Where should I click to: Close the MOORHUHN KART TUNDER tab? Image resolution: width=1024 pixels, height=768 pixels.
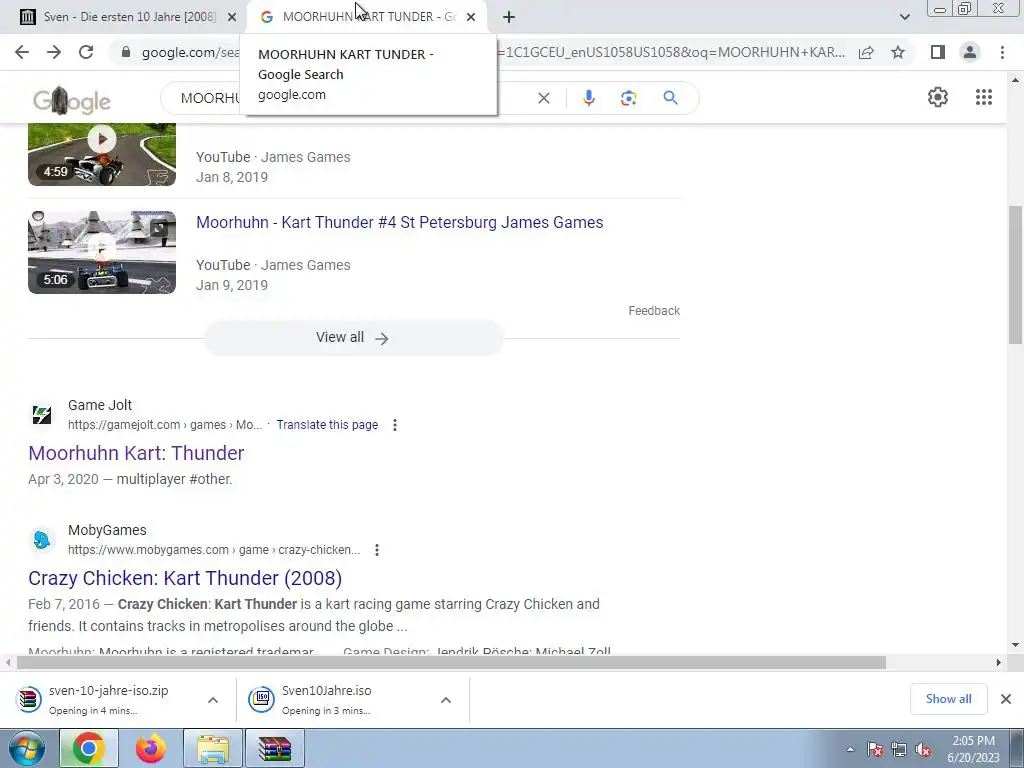[x=471, y=17]
